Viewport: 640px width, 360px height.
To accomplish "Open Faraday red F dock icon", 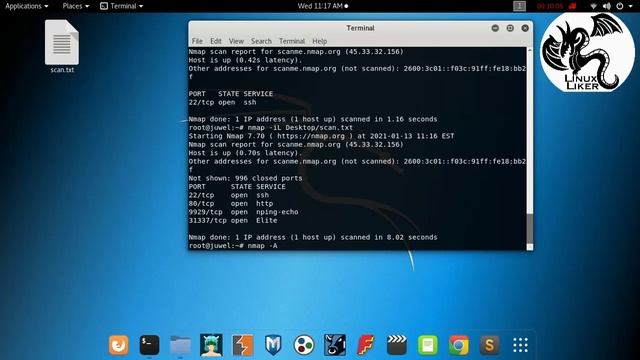I will click(x=366, y=345).
